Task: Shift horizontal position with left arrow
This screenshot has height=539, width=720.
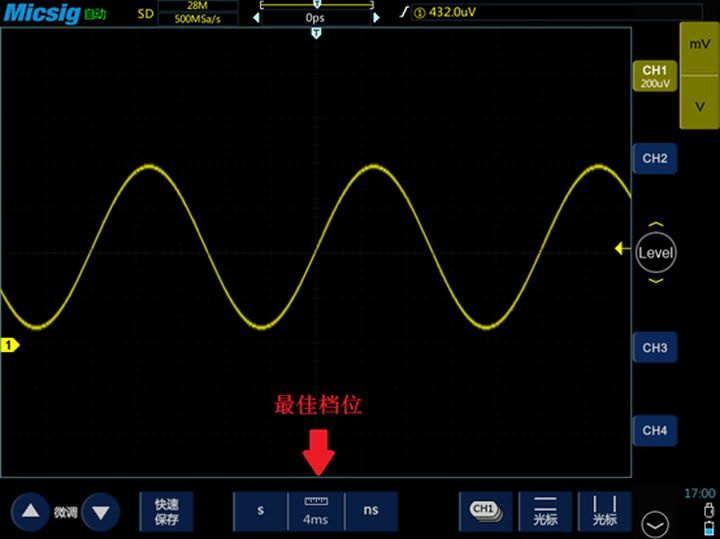Action: tap(256, 18)
